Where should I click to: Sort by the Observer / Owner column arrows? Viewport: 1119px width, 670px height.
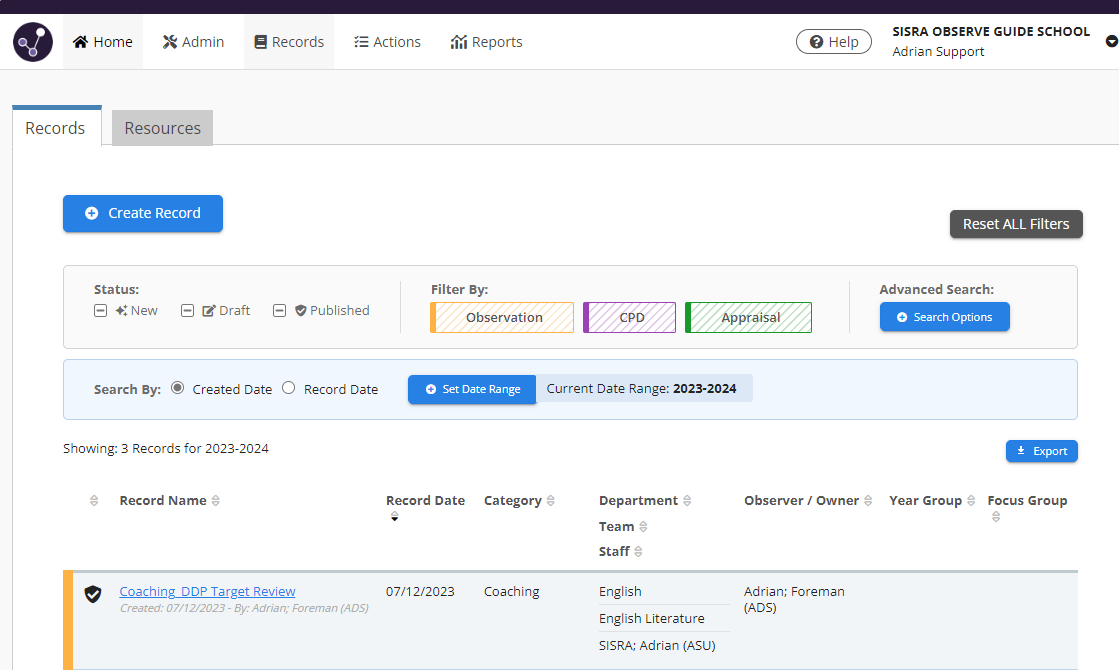[868, 501]
